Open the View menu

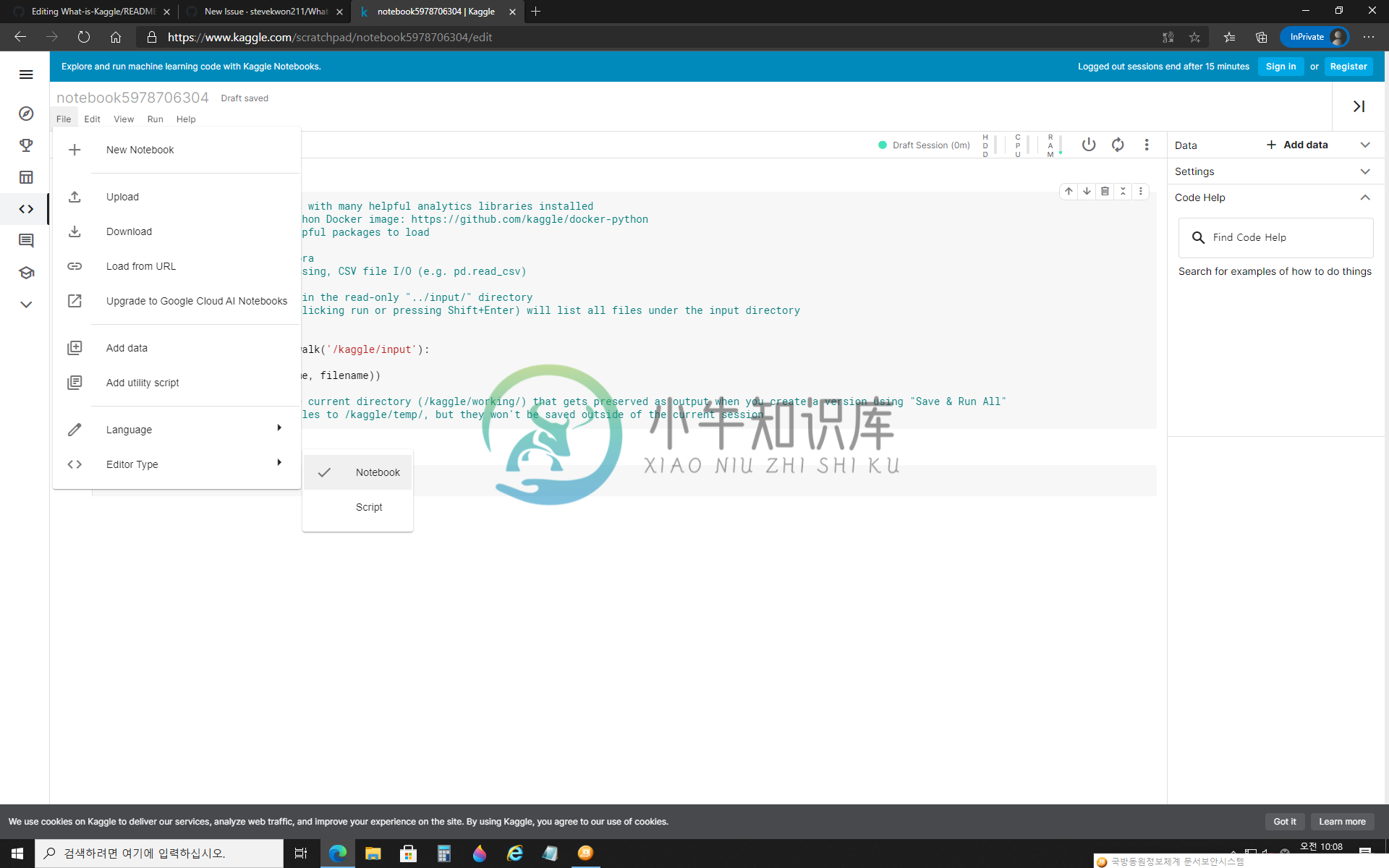point(124,119)
